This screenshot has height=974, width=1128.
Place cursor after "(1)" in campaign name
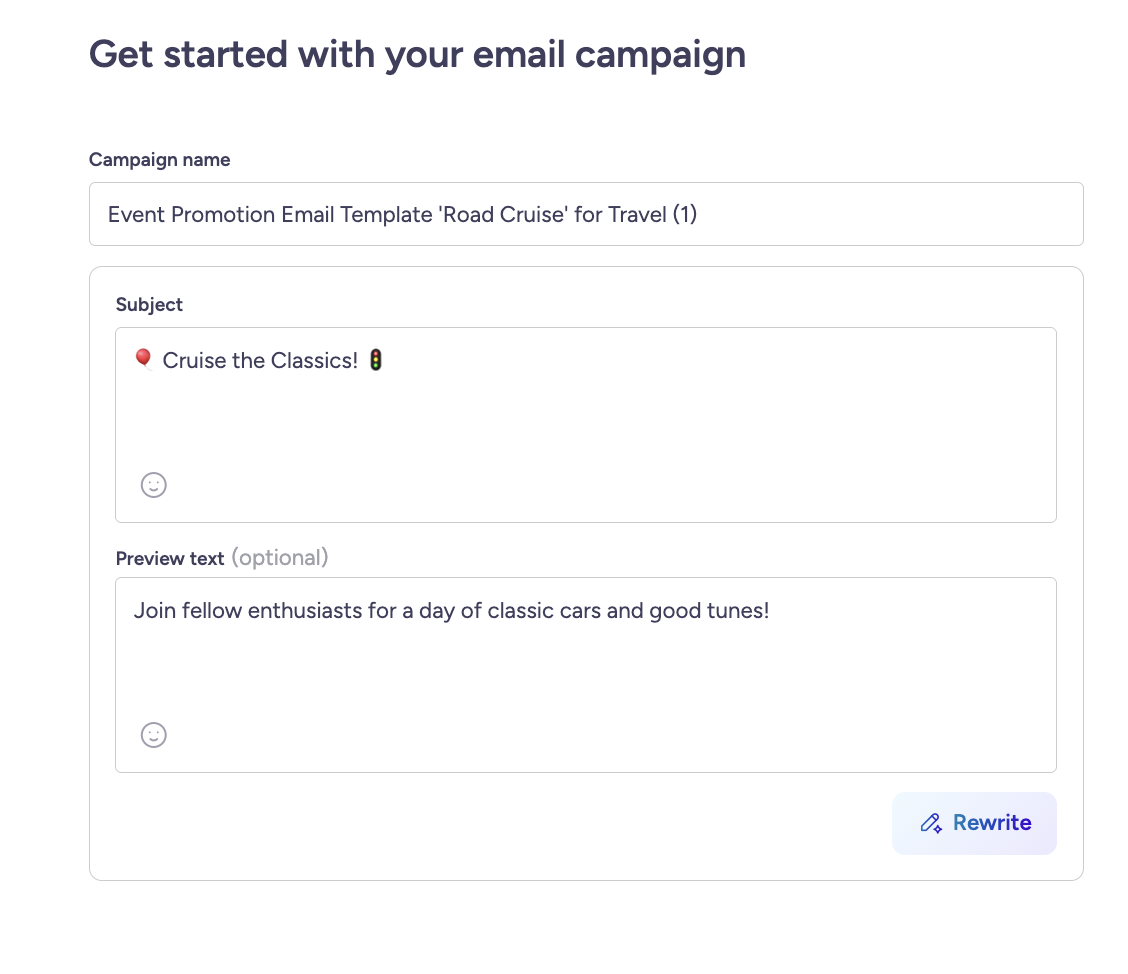click(698, 215)
